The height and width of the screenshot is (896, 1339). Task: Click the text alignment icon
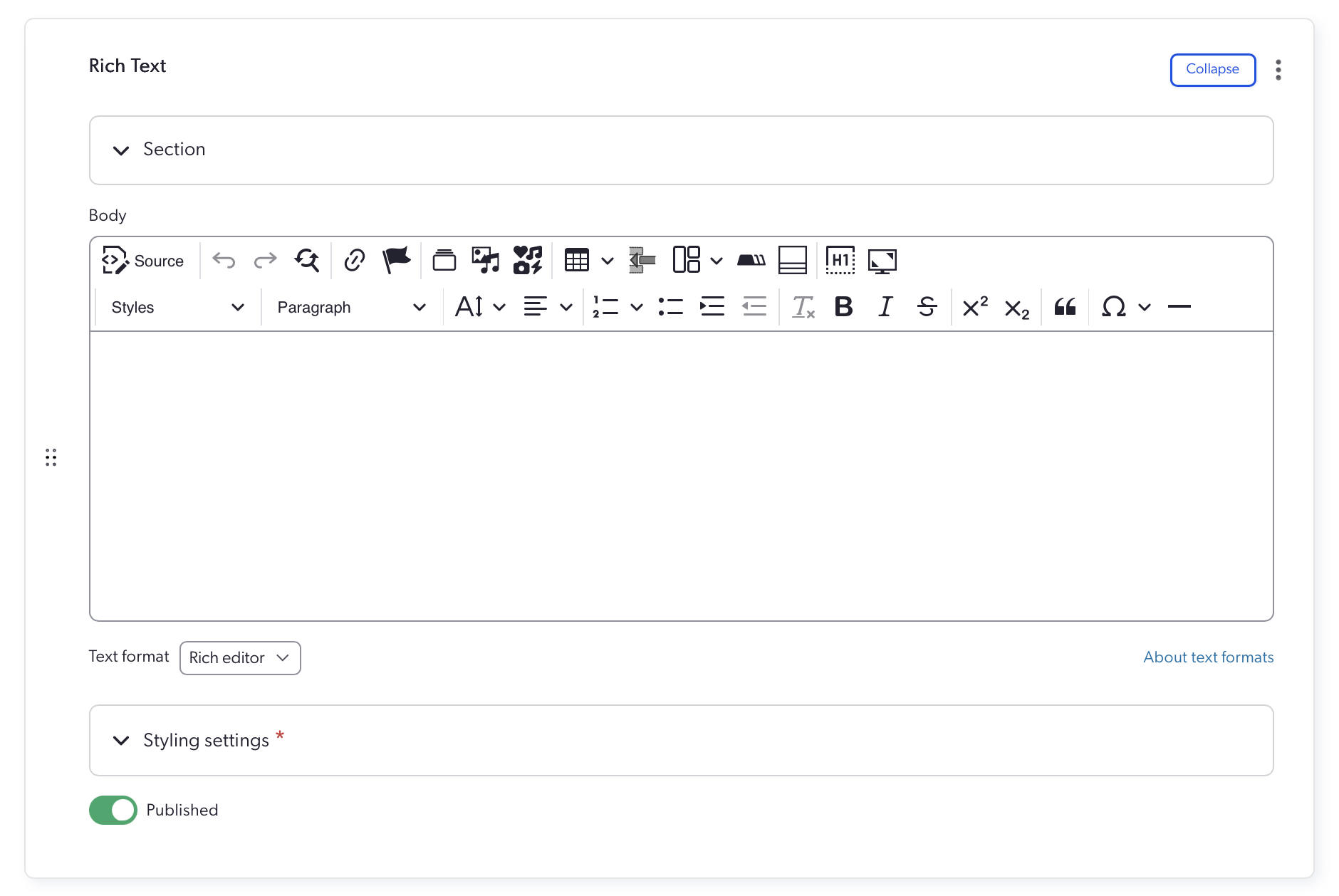coord(536,308)
